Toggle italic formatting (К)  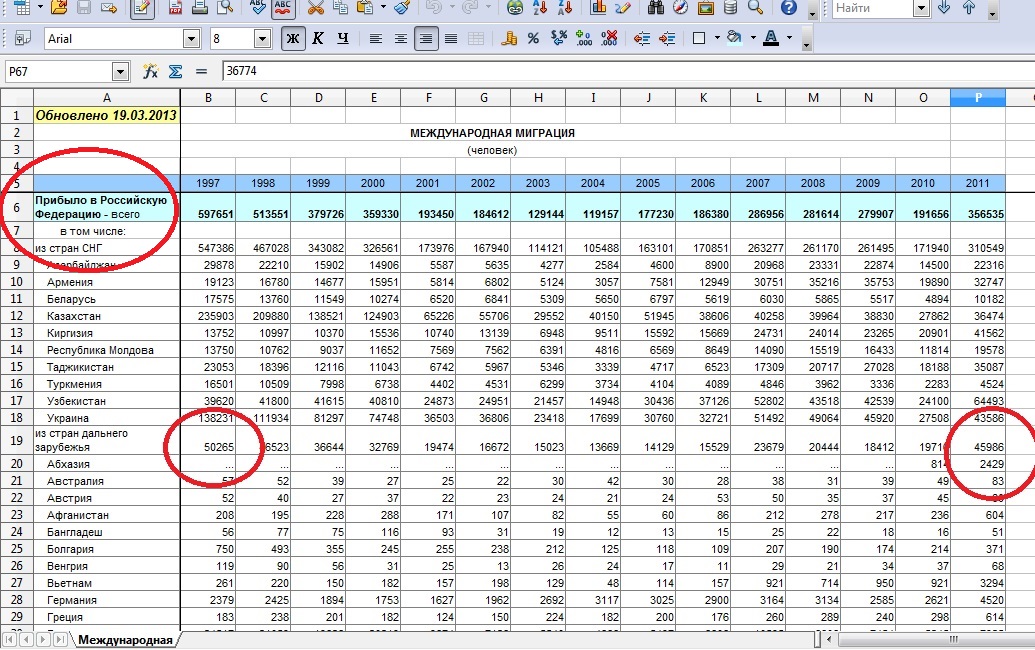point(318,39)
